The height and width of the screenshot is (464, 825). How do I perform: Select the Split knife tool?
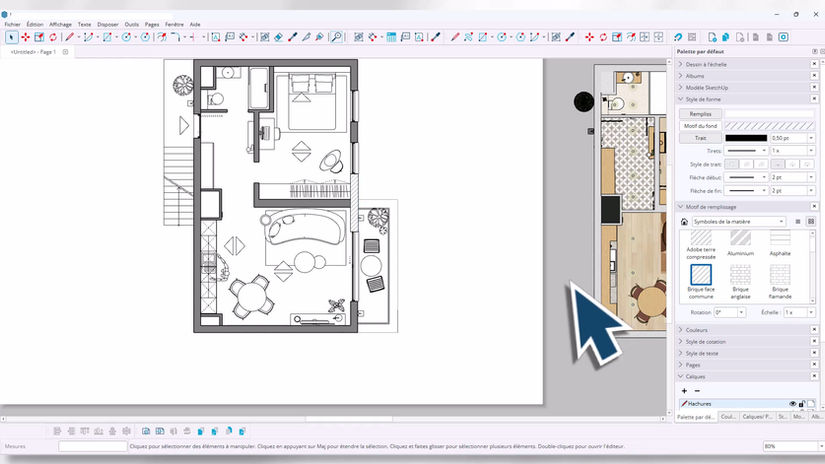(x=306, y=37)
